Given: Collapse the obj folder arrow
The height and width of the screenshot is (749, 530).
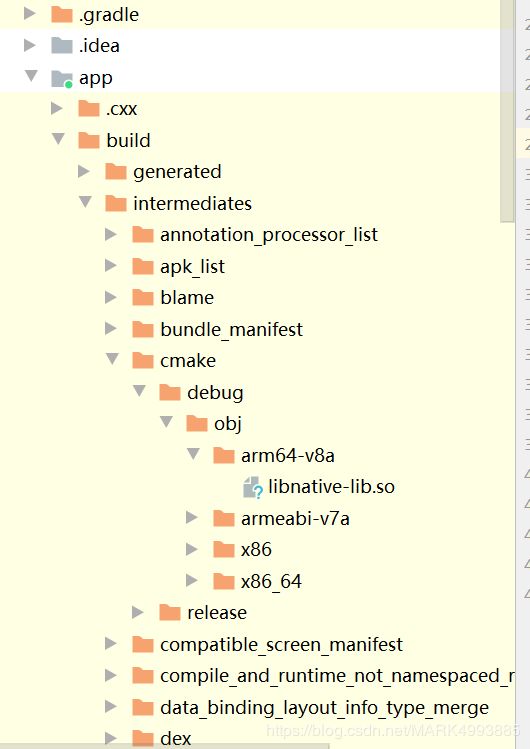Looking at the screenshot, I should (x=166, y=422).
